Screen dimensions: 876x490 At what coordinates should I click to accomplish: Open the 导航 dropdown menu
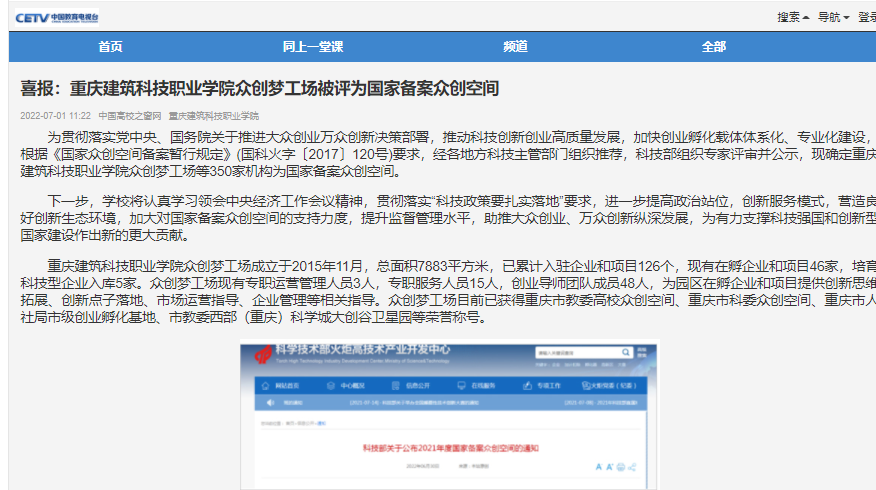[833, 18]
